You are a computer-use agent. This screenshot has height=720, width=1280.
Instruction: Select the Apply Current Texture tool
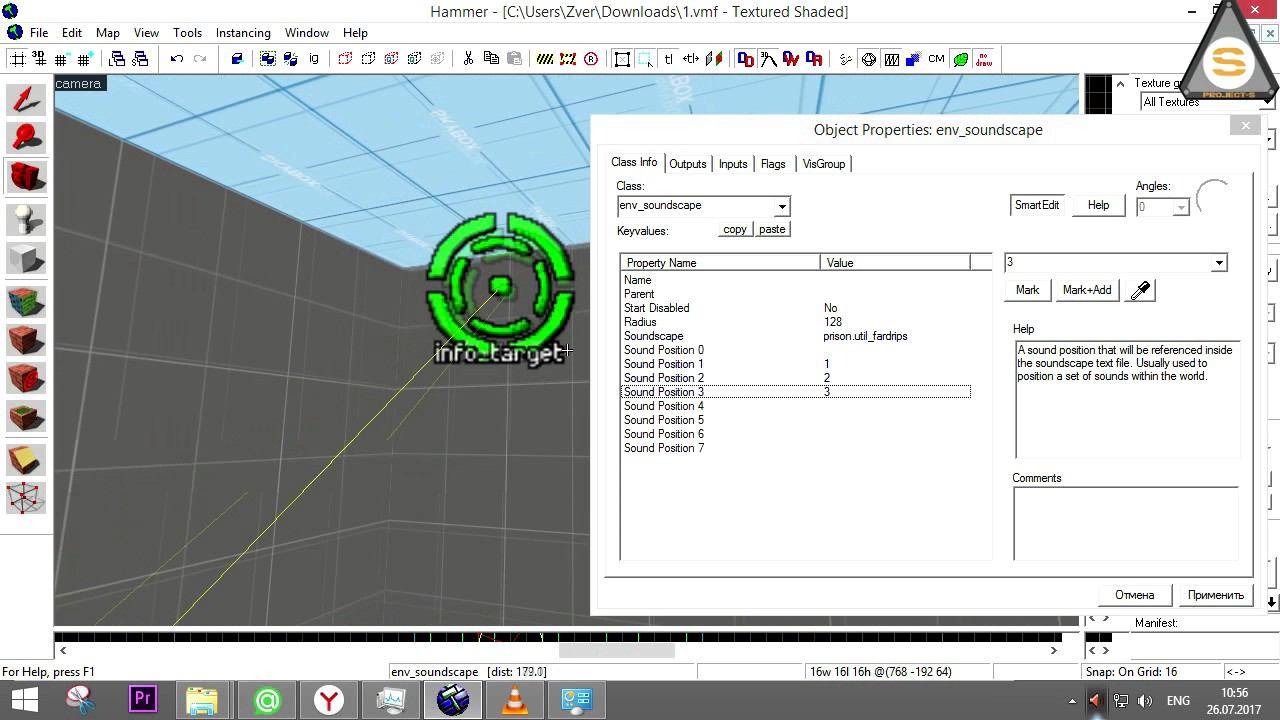point(26,339)
